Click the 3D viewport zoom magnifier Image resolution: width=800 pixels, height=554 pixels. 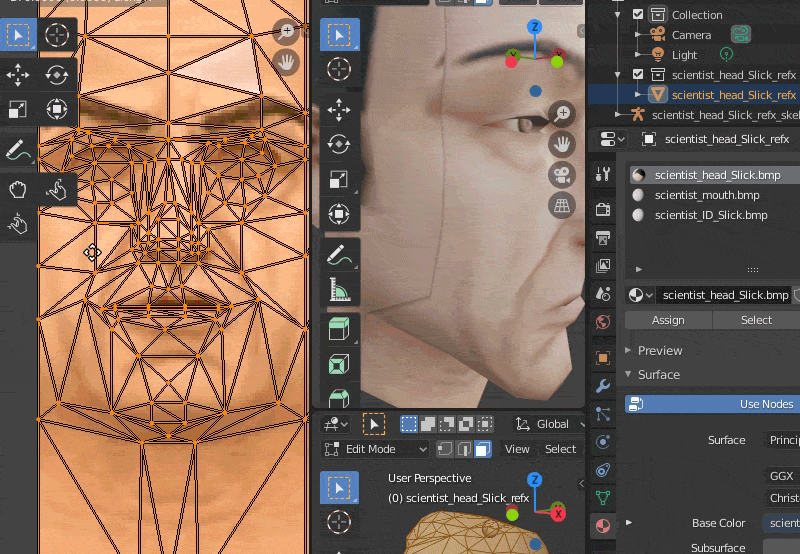(x=562, y=113)
